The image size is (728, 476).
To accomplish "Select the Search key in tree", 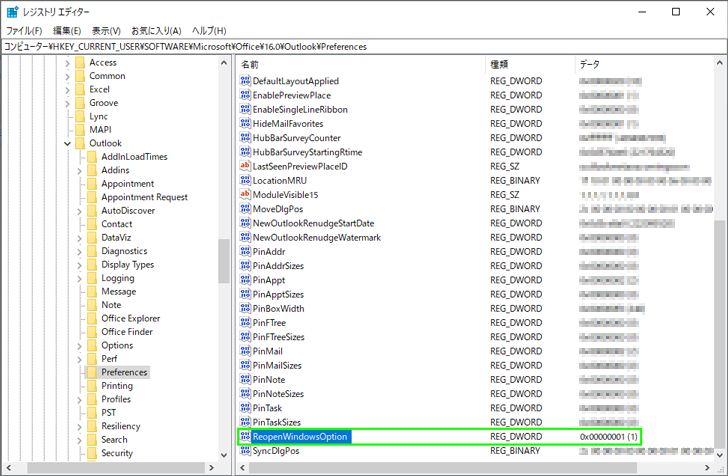I will (114, 439).
